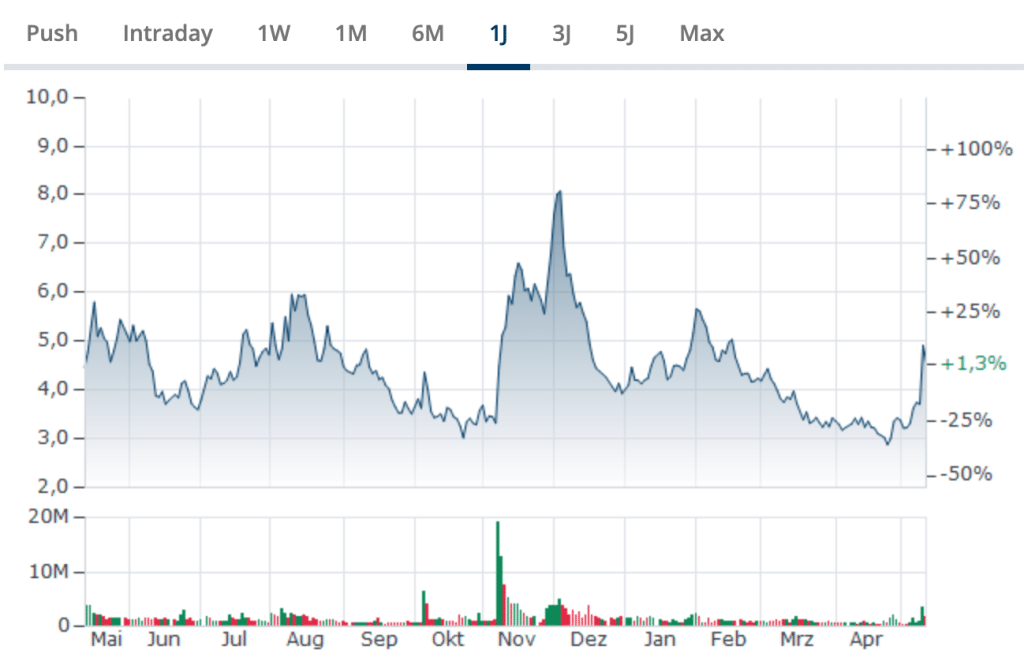Open the Max time range tab
The height and width of the screenshot is (672, 1024).
[702, 33]
